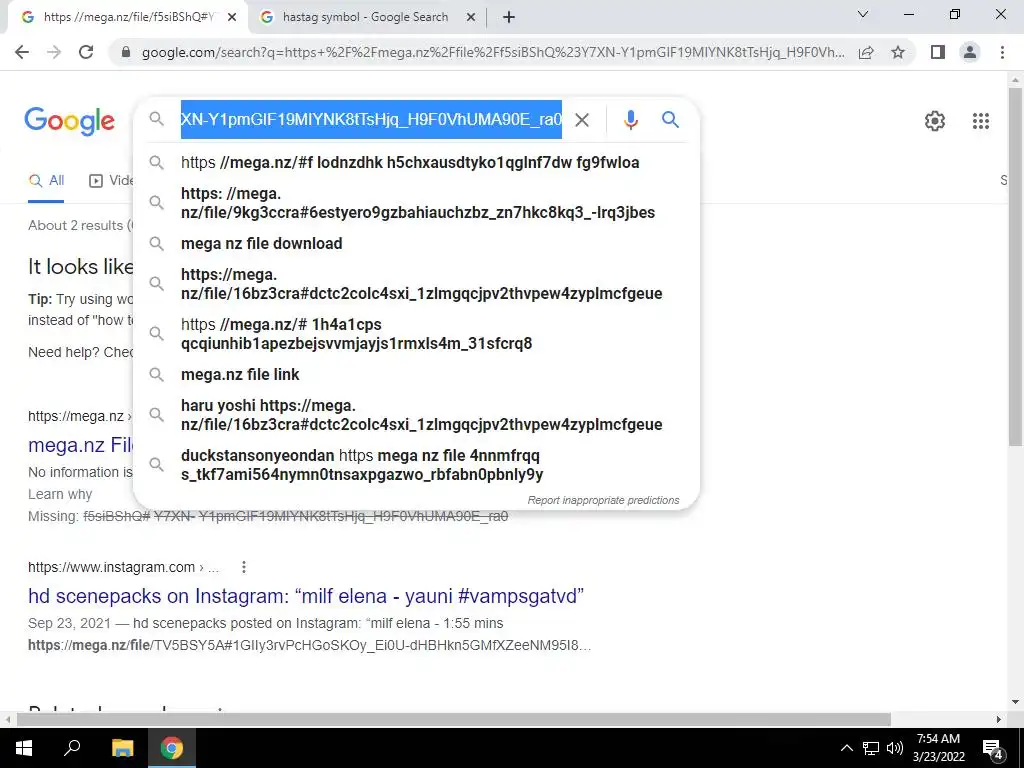
Task: Choose the haru yoshi suggestion
Action: (416, 415)
